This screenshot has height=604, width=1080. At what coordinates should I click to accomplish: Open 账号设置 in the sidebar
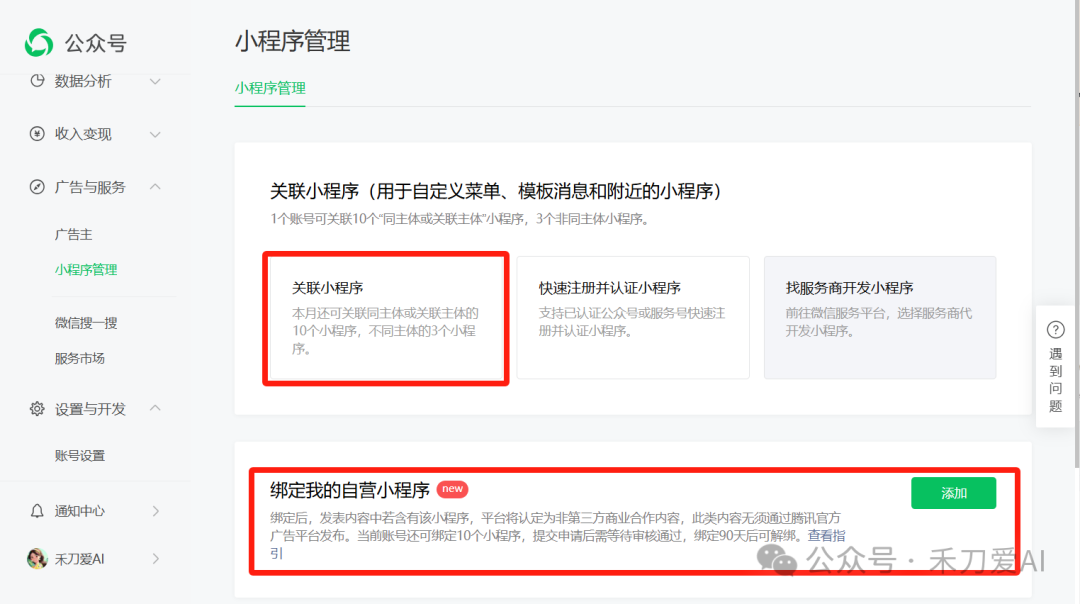click(80, 456)
